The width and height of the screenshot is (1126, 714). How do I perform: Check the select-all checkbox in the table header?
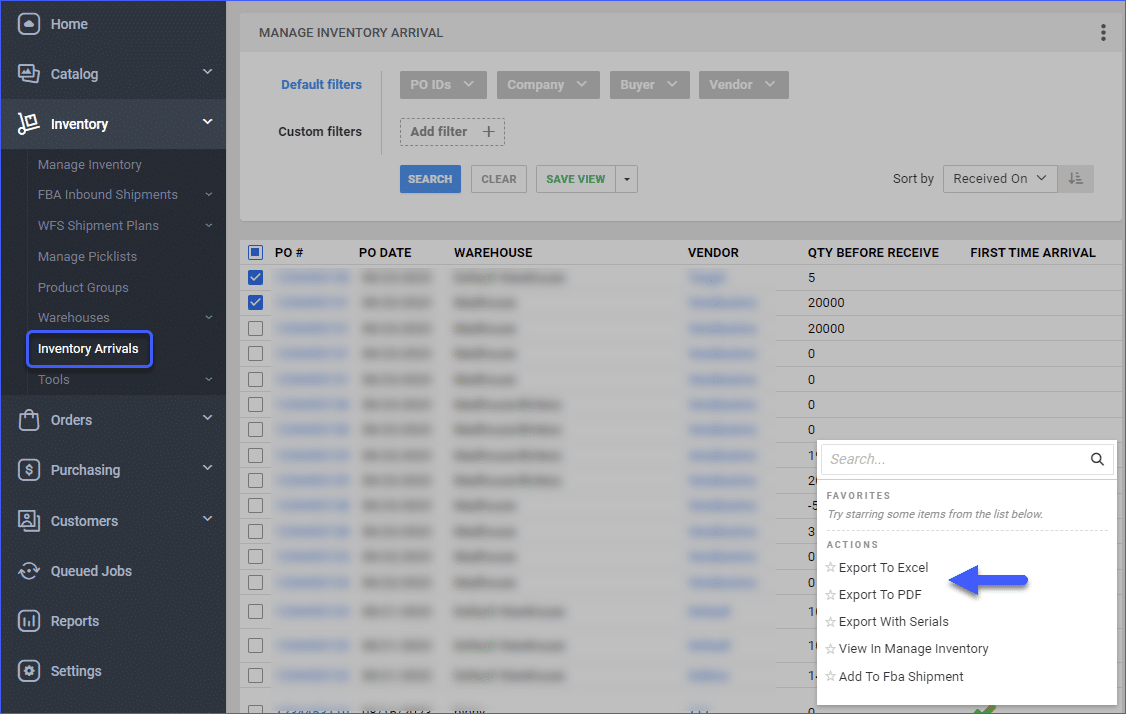(256, 252)
